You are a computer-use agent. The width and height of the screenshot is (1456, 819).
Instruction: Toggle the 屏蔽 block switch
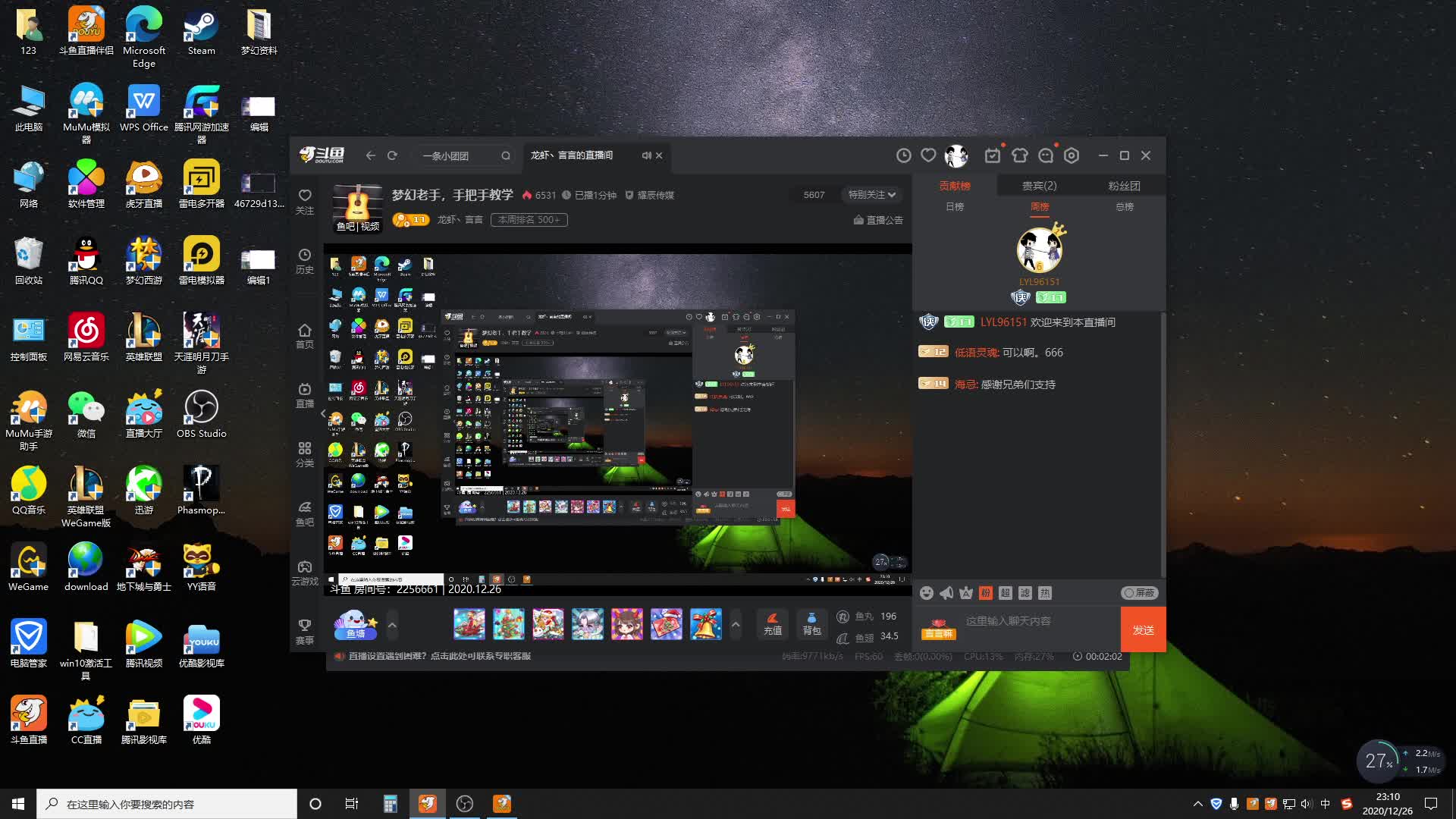(x=1139, y=593)
